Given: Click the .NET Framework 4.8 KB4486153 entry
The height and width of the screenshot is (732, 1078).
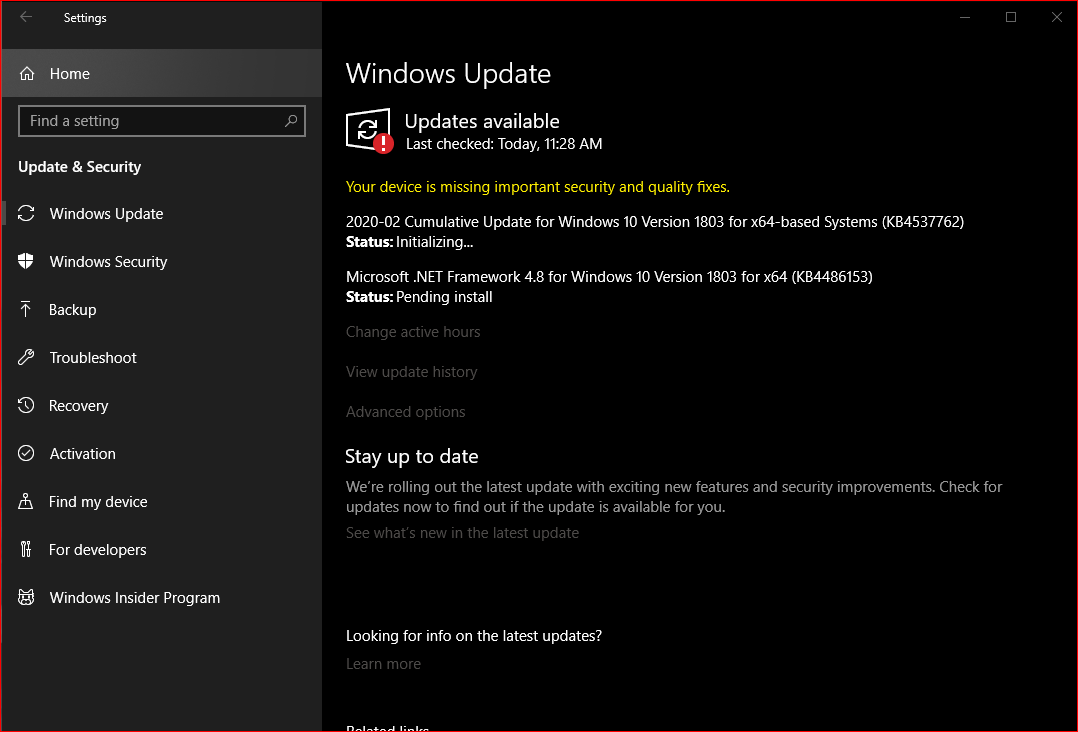Looking at the screenshot, I should click(609, 277).
